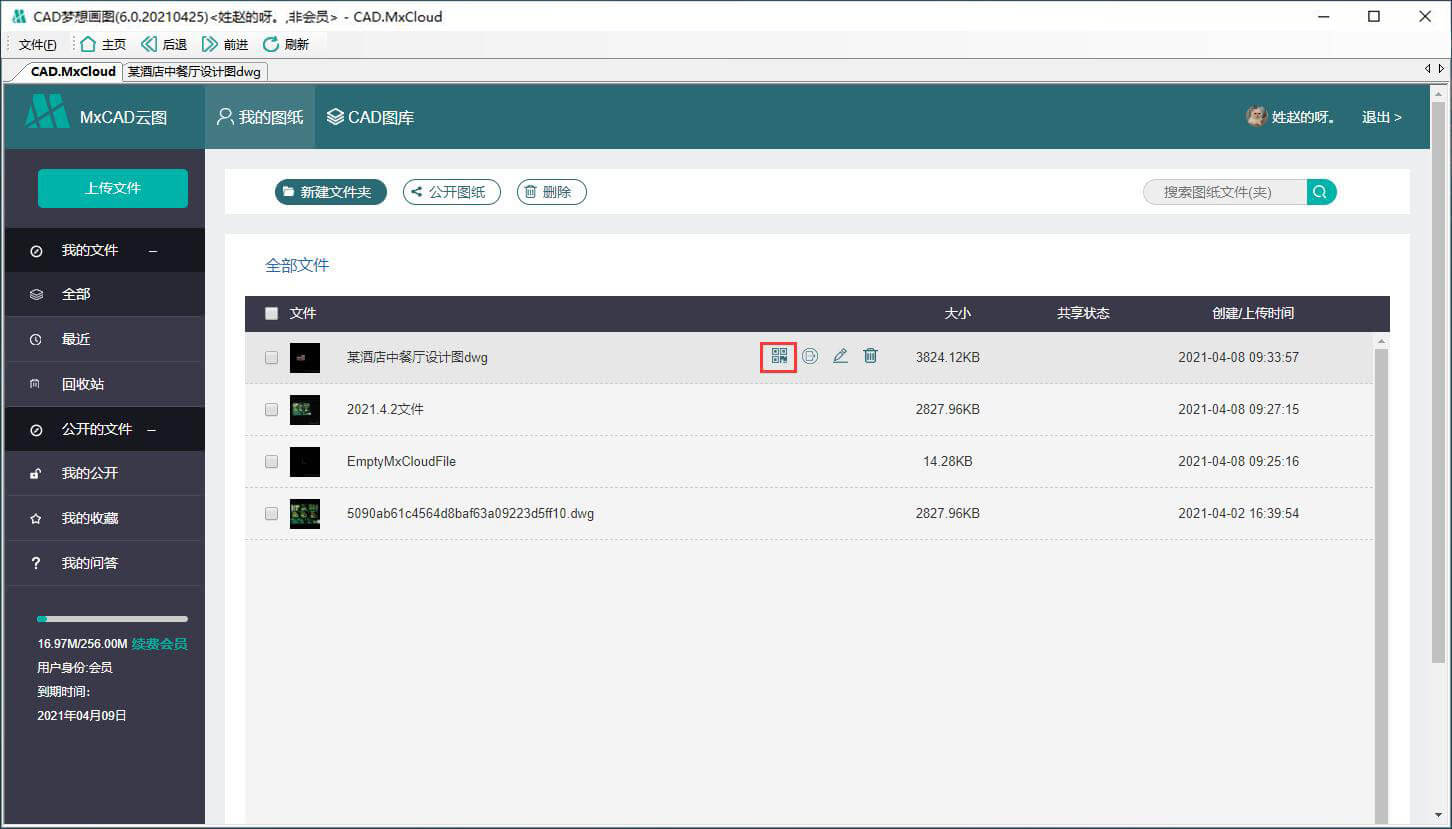Switch to the CAD.MxCloud tab
The height and width of the screenshot is (829, 1452).
coord(73,71)
